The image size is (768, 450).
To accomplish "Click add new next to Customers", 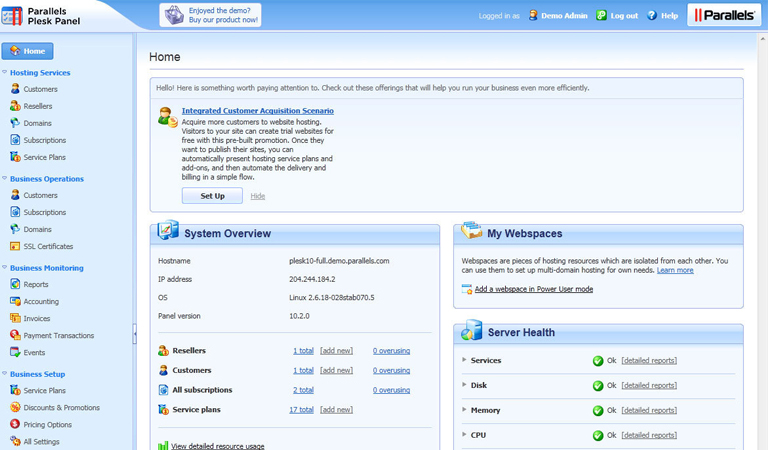I will click(336, 370).
